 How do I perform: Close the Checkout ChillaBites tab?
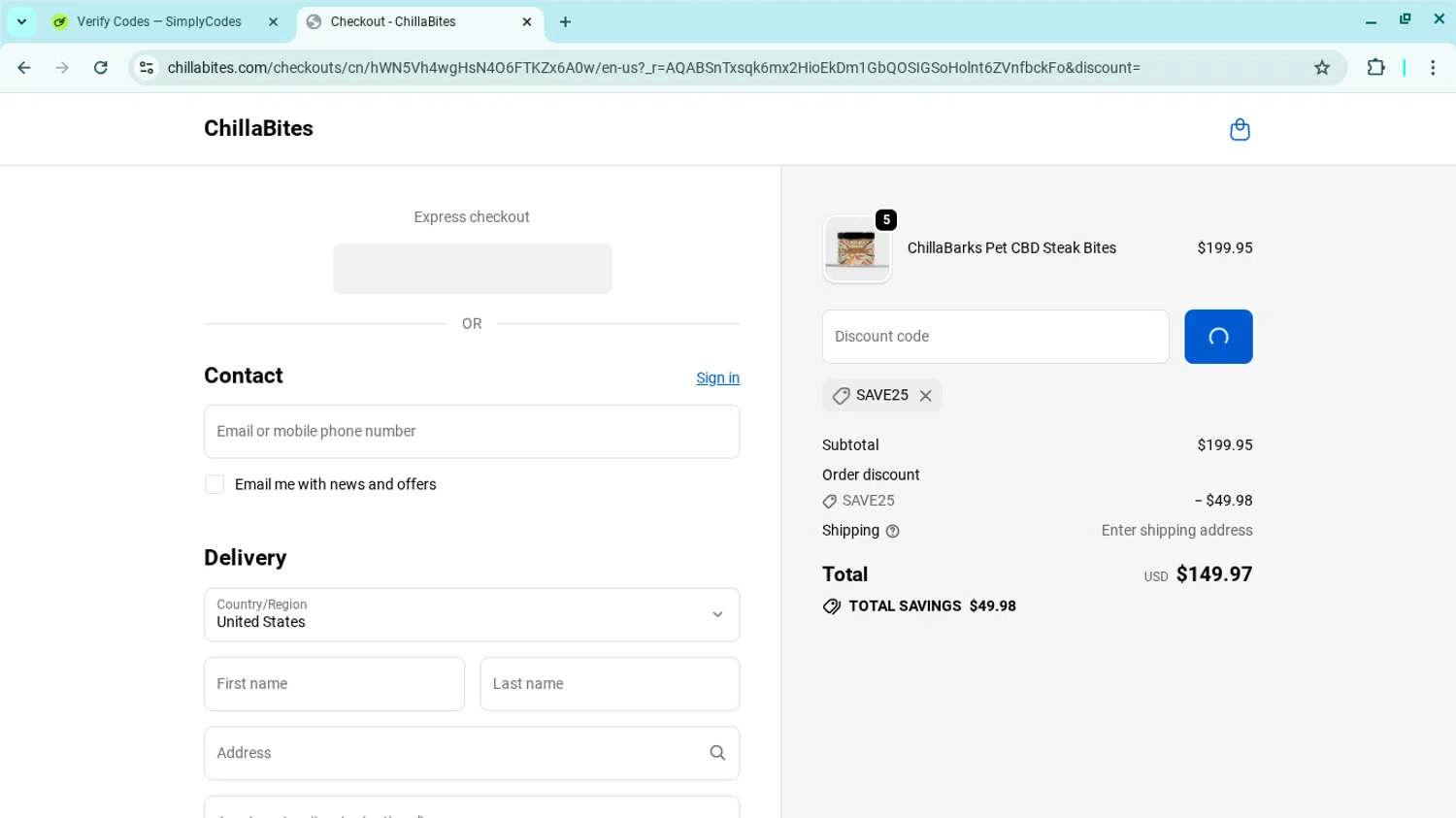527,21
